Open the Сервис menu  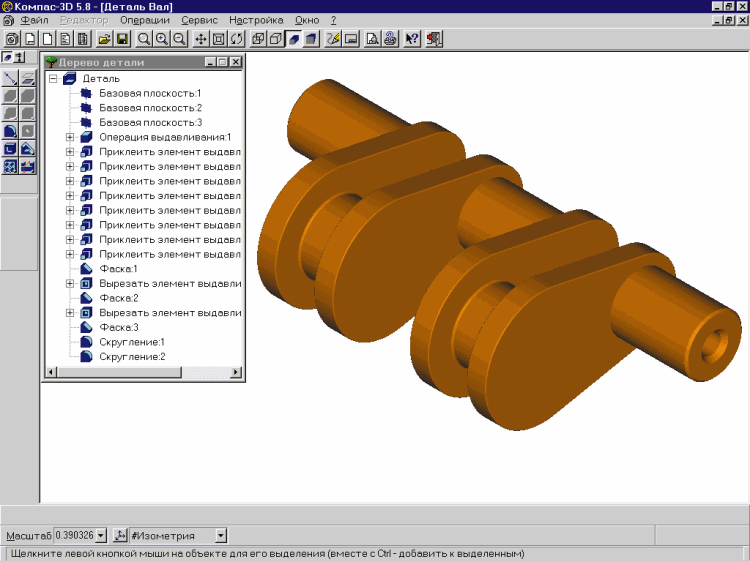coord(199,21)
